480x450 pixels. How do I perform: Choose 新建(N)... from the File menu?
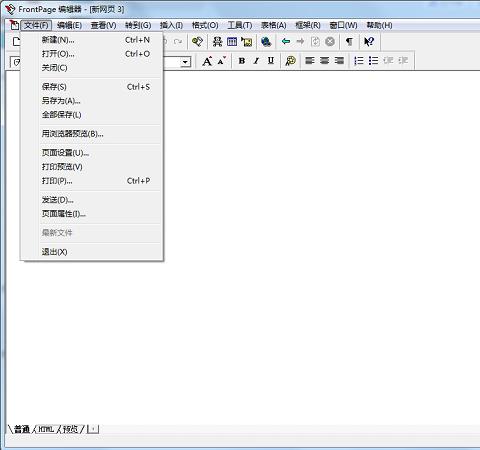(92, 40)
